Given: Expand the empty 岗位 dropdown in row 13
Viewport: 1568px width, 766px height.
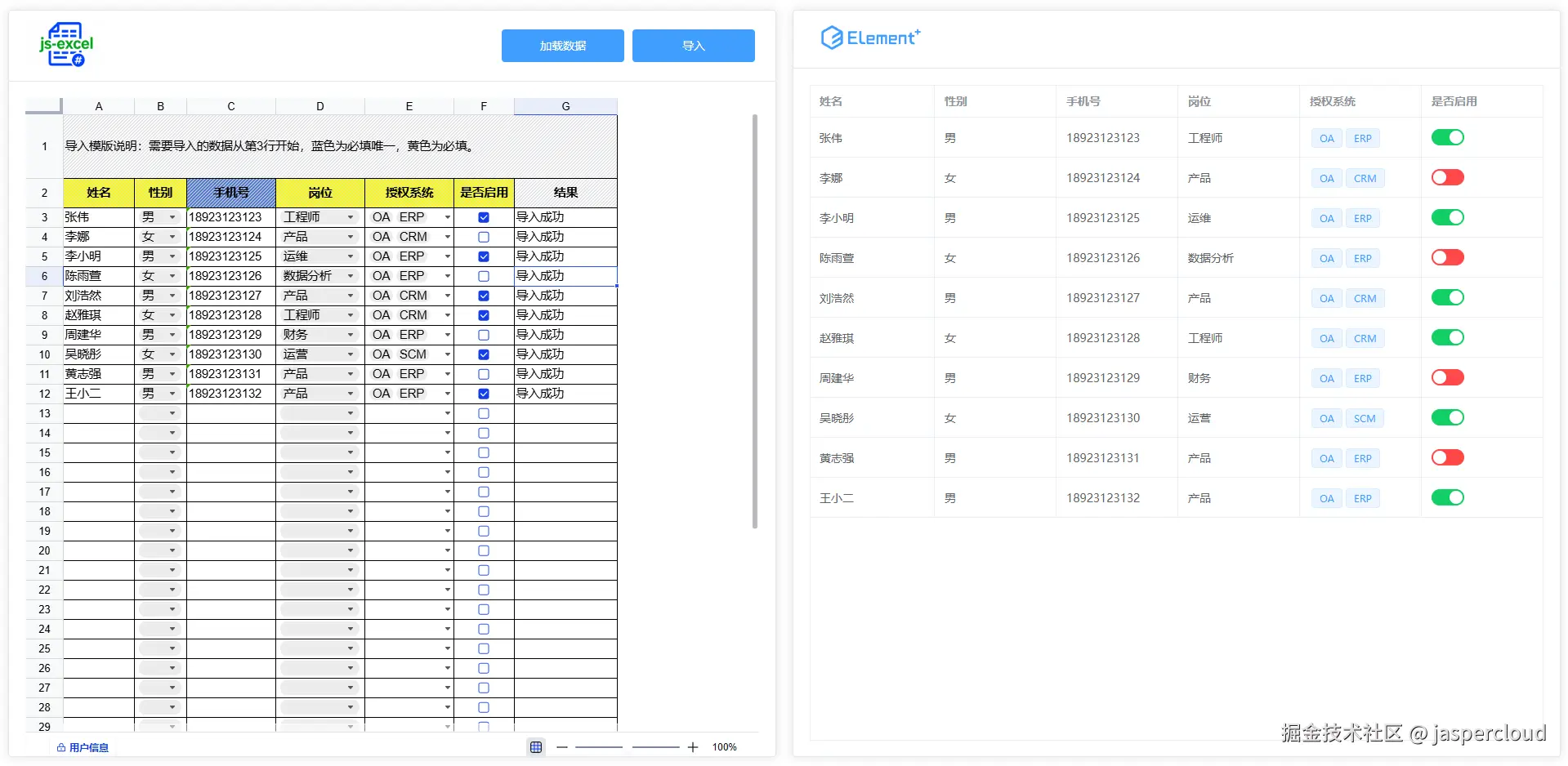Looking at the screenshot, I should pyautogui.click(x=351, y=413).
